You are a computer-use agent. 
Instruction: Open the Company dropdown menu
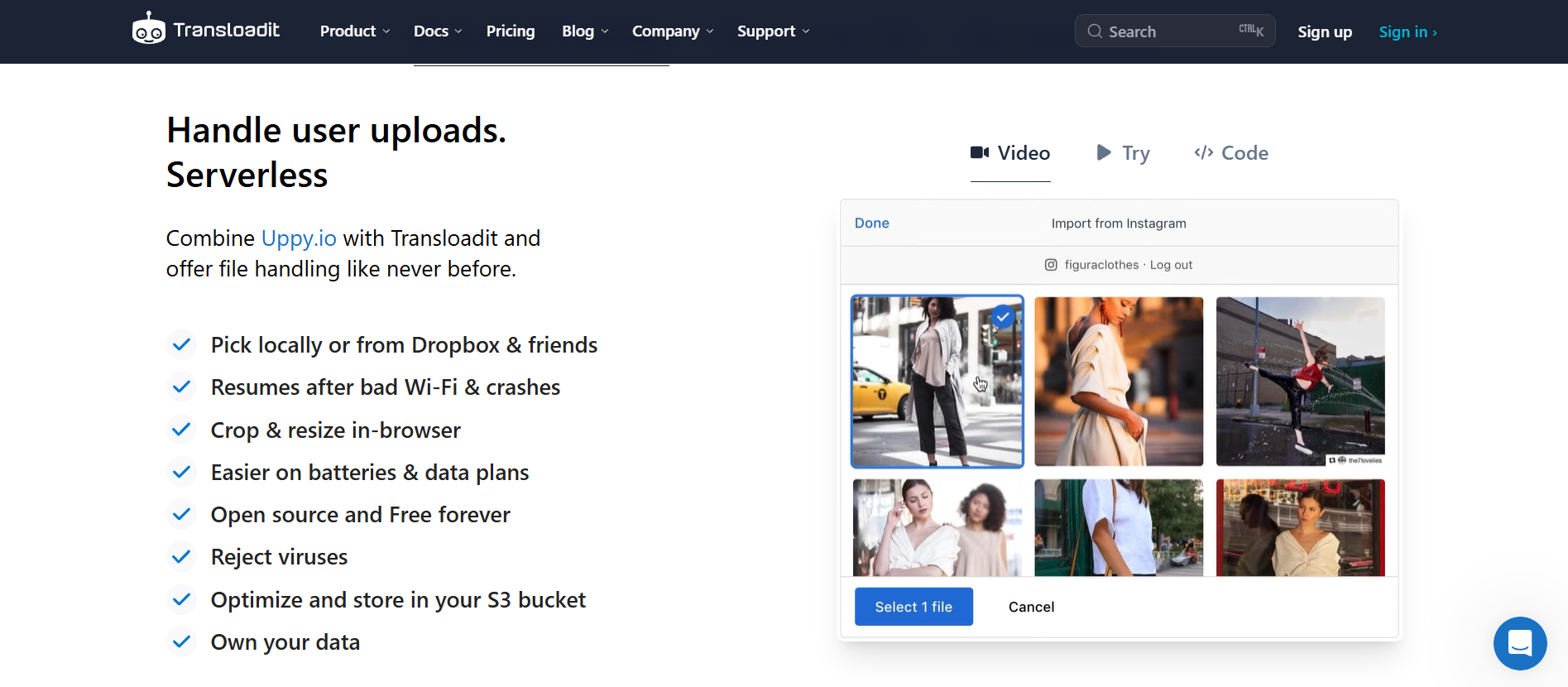pyautogui.click(x=672, y=31)
